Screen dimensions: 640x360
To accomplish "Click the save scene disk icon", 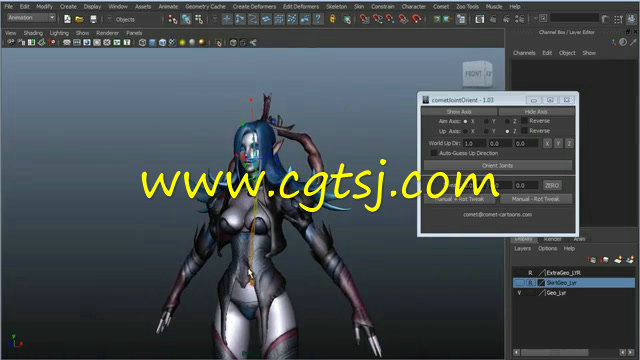I will pyautogui.click(x=93, y=19).
